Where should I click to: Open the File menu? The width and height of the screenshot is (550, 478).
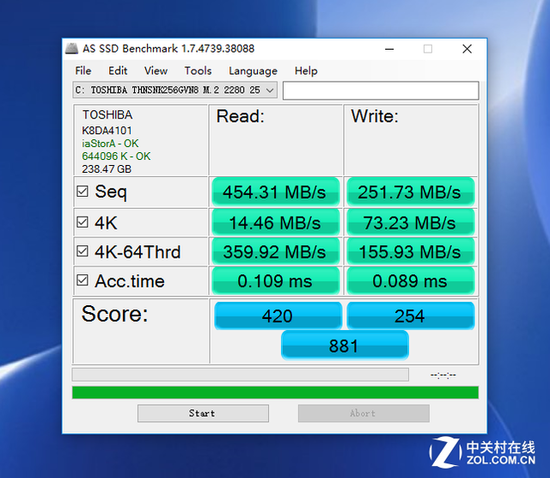[83, 71]
